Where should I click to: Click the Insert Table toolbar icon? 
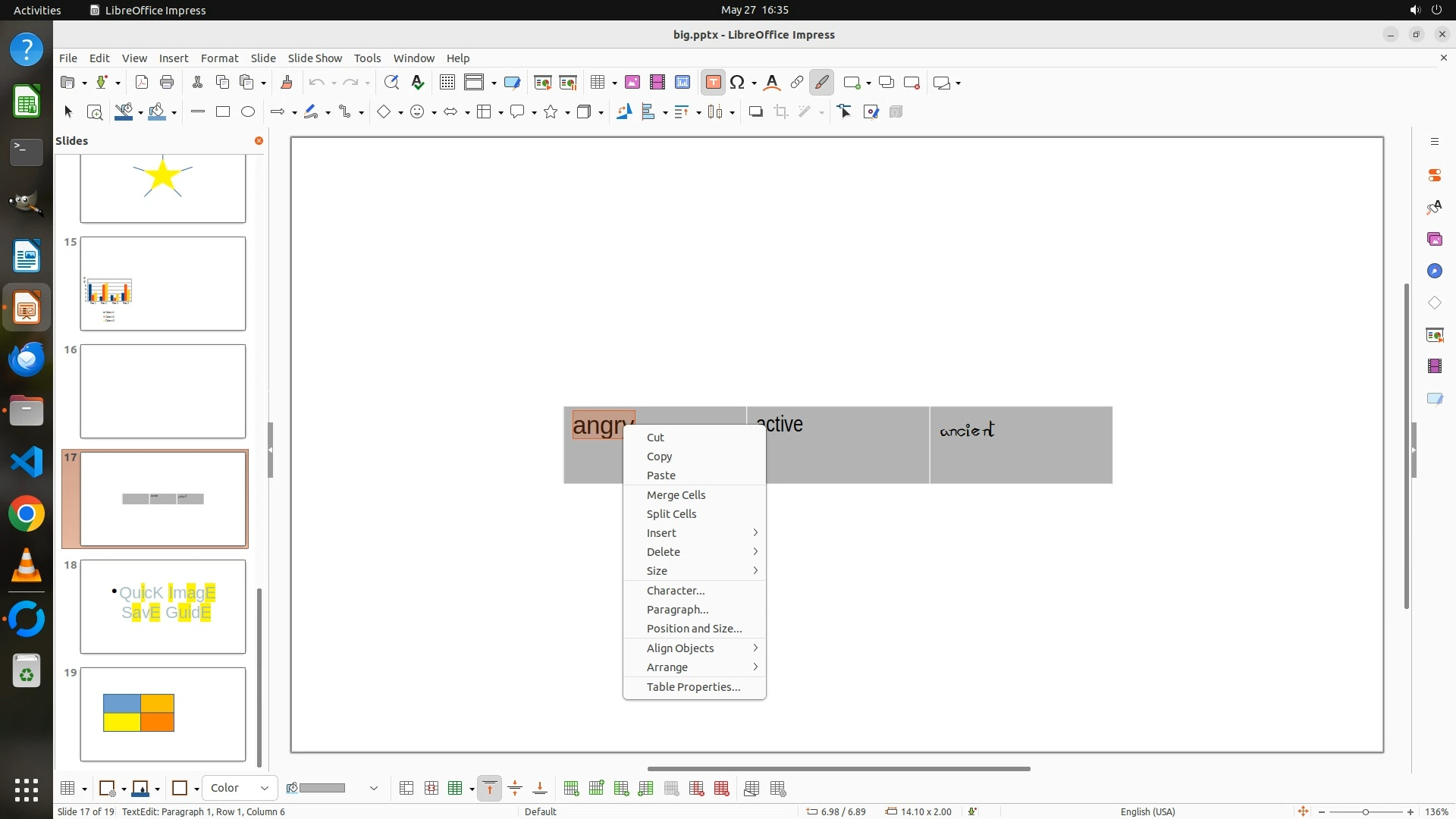(x=598, y=83)
